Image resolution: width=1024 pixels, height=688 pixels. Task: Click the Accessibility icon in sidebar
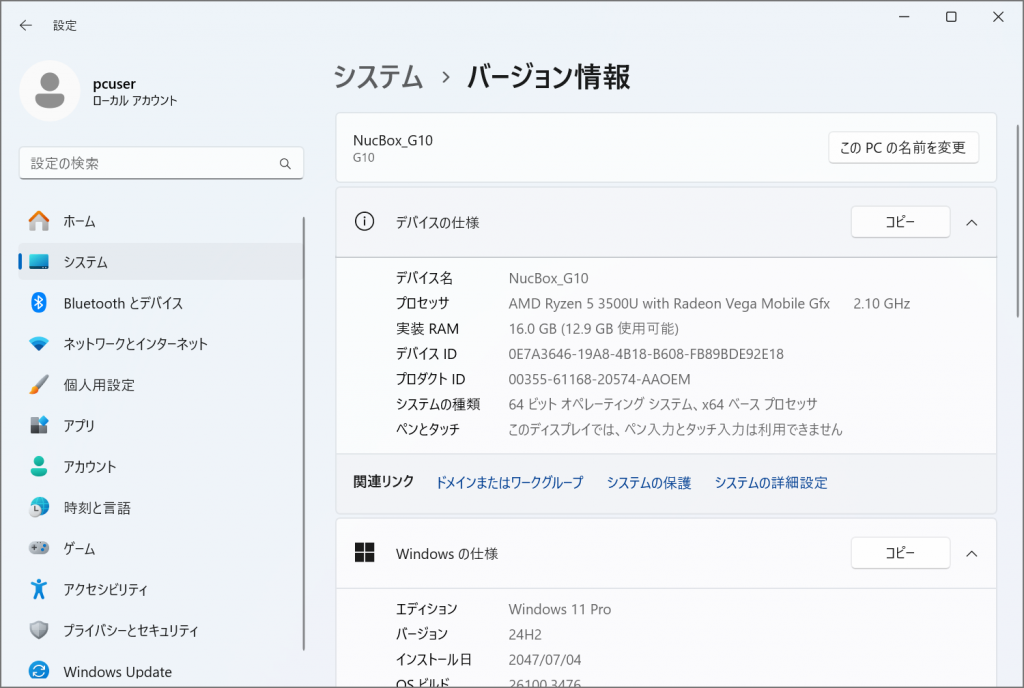pyautogui.click(x=39, y=590)
